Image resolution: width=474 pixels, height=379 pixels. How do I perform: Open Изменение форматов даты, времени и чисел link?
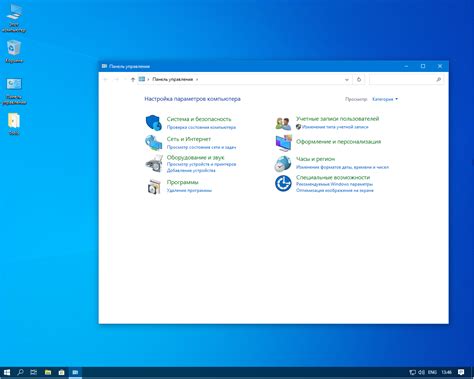(x=342, y=167)
